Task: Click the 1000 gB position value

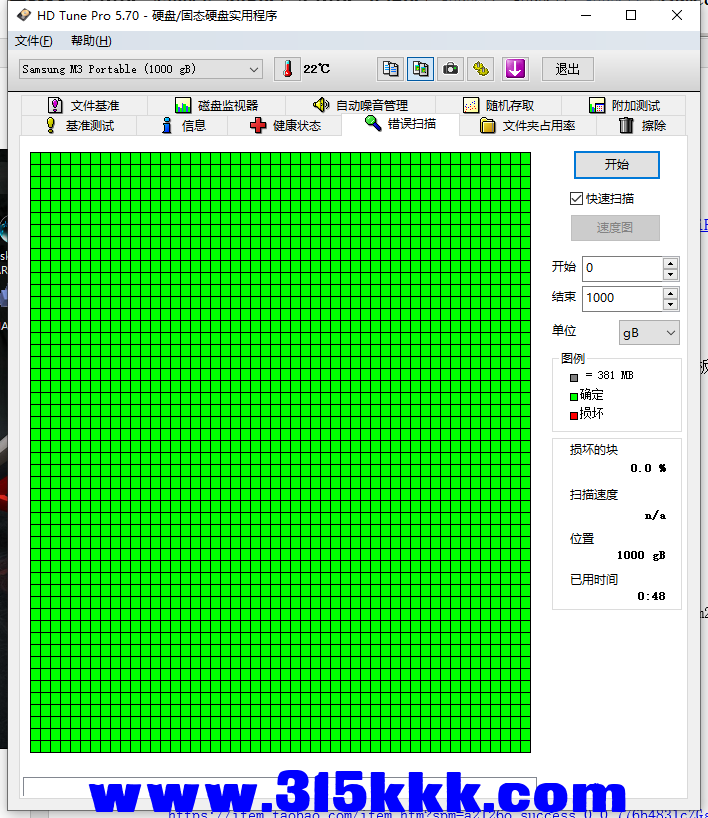Action: [641, 556]
